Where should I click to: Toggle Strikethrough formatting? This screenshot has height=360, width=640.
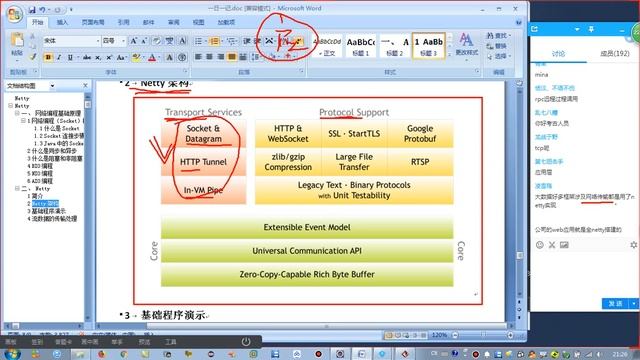point(87,58)
